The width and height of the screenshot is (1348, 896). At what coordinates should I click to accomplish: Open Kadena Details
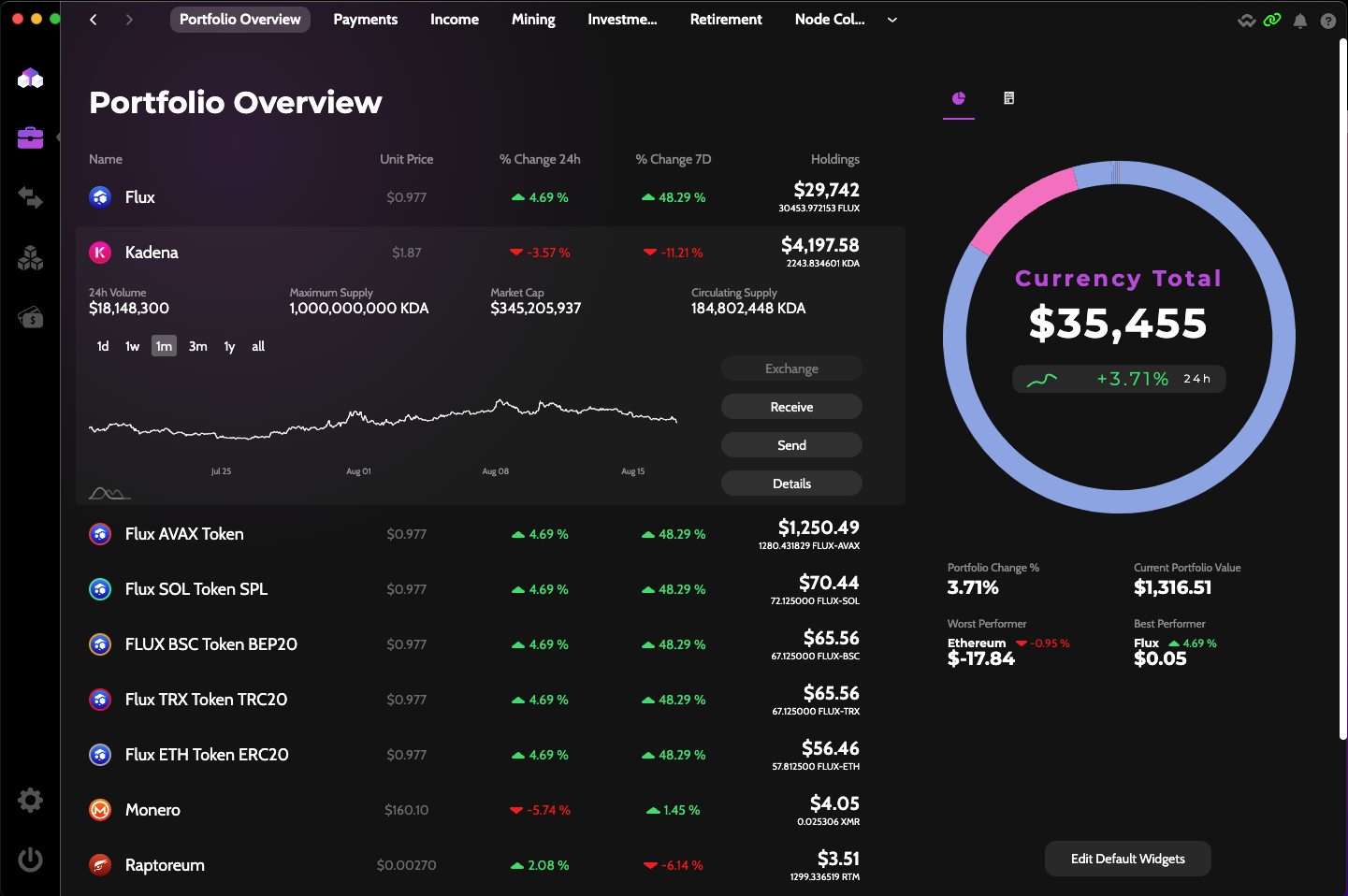pos(791,484)
